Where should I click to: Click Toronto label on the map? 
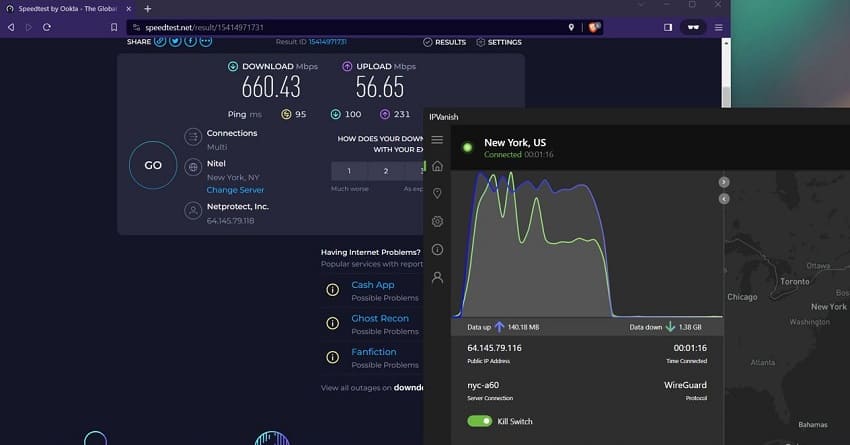click(x=795, y=281)
